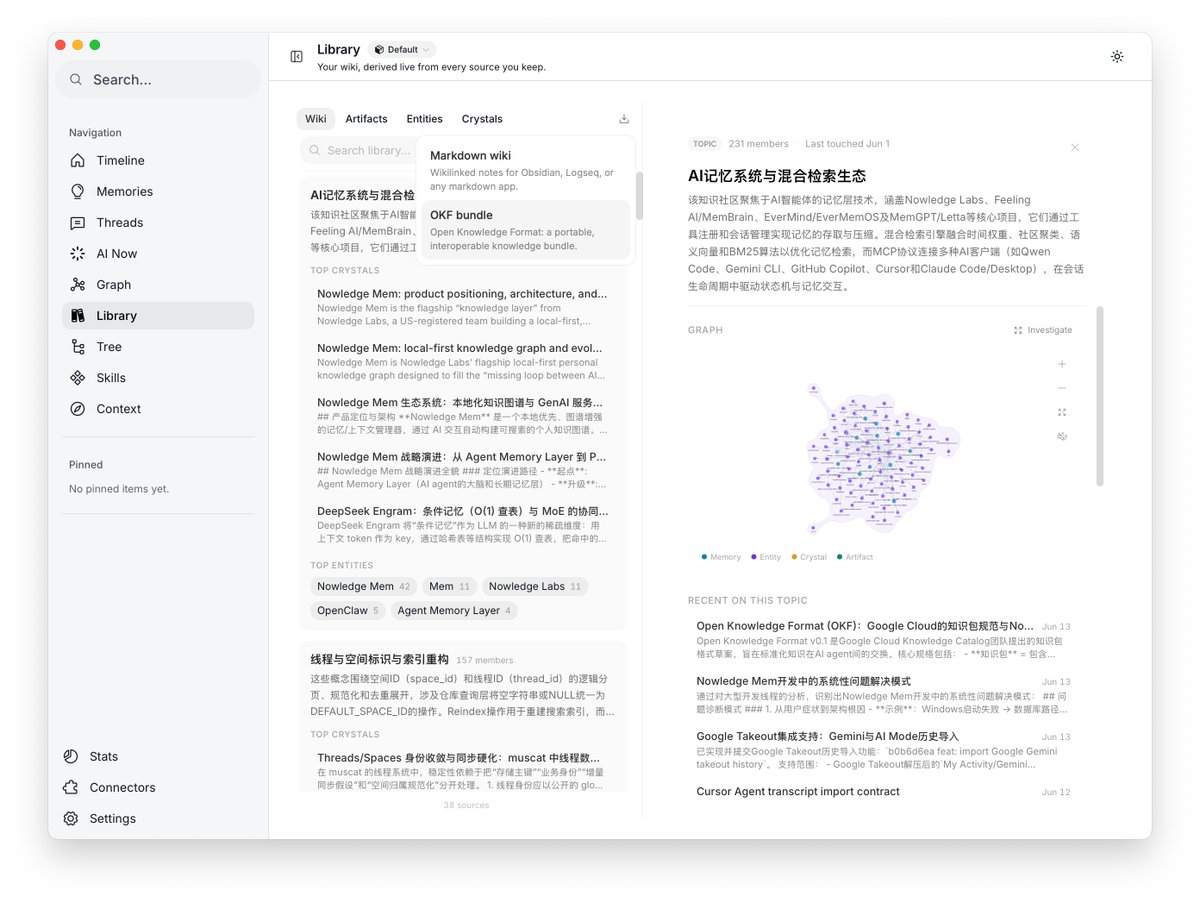
Task: Click the Crystal legend dot in graph
Action: coord(794,556)
